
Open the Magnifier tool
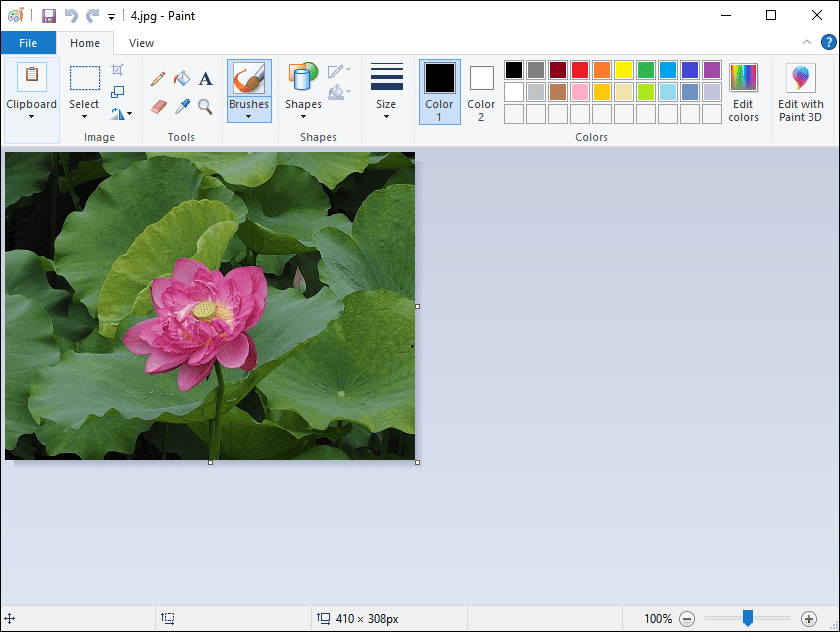coord(204,106)
